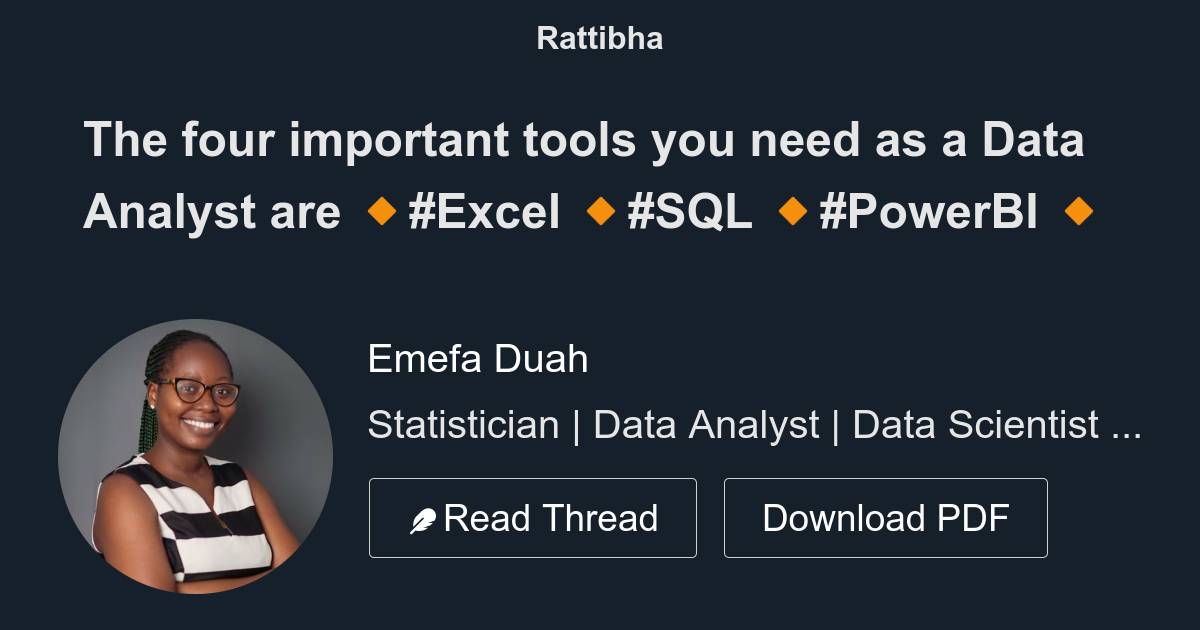Click the Rattibha header area
Image resolution: width=1200 pixels, height=630 pixels.
[x=599, y=37]
